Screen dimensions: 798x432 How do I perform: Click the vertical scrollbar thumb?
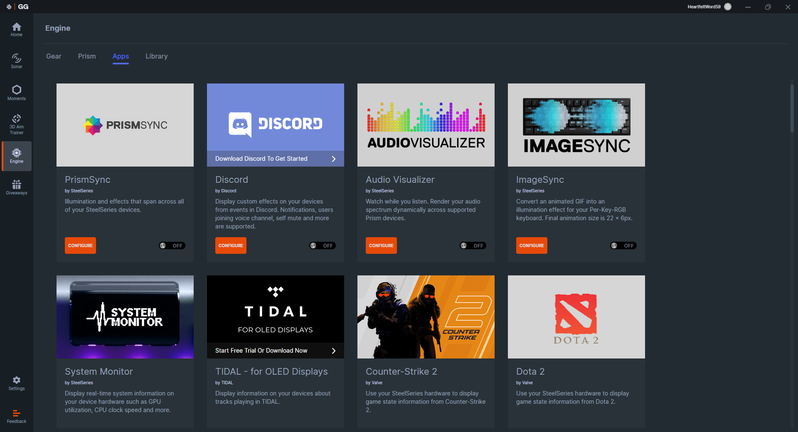click(792, 108)
